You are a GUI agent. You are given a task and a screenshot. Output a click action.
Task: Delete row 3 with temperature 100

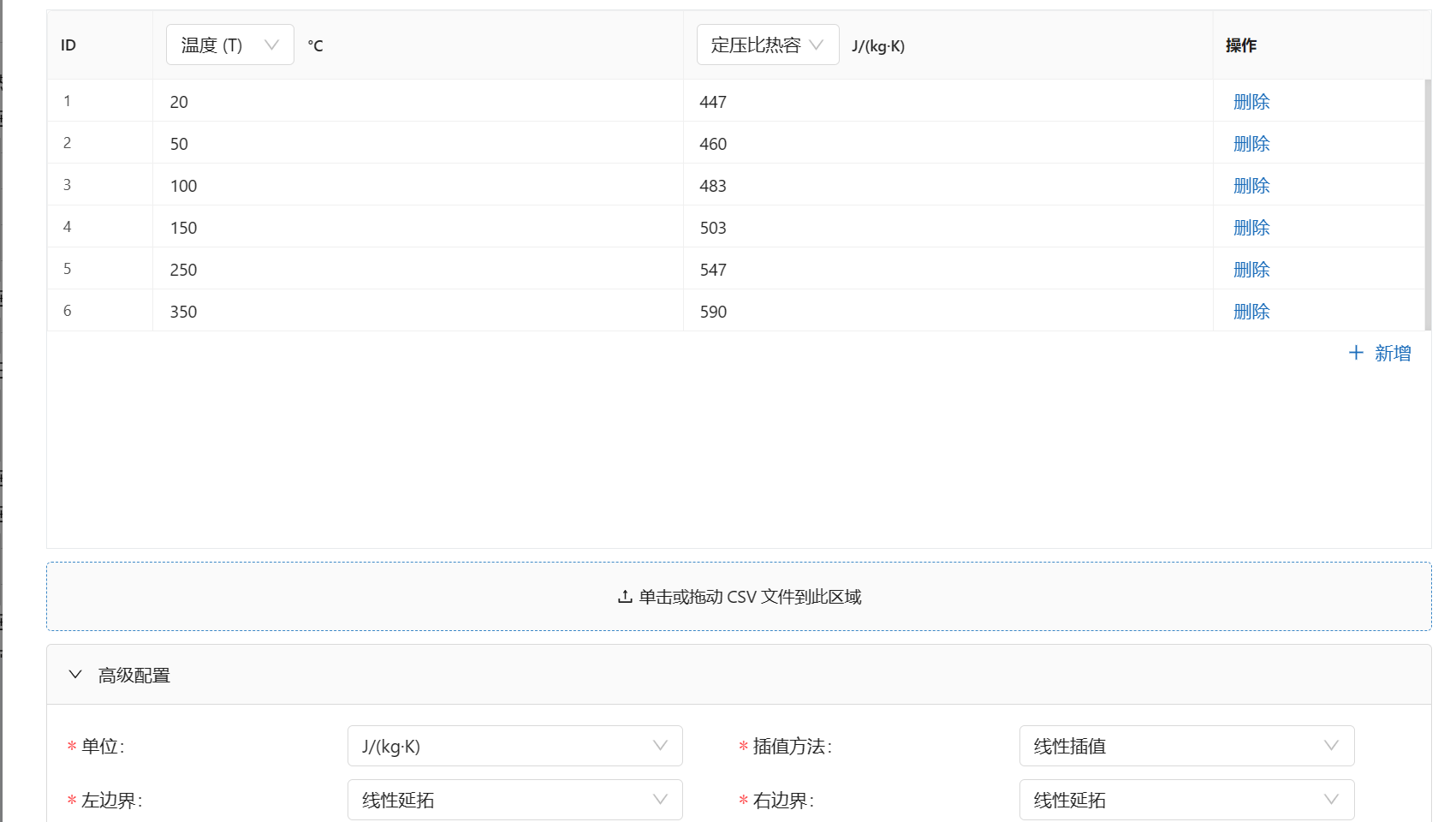tap(1251, 185)
